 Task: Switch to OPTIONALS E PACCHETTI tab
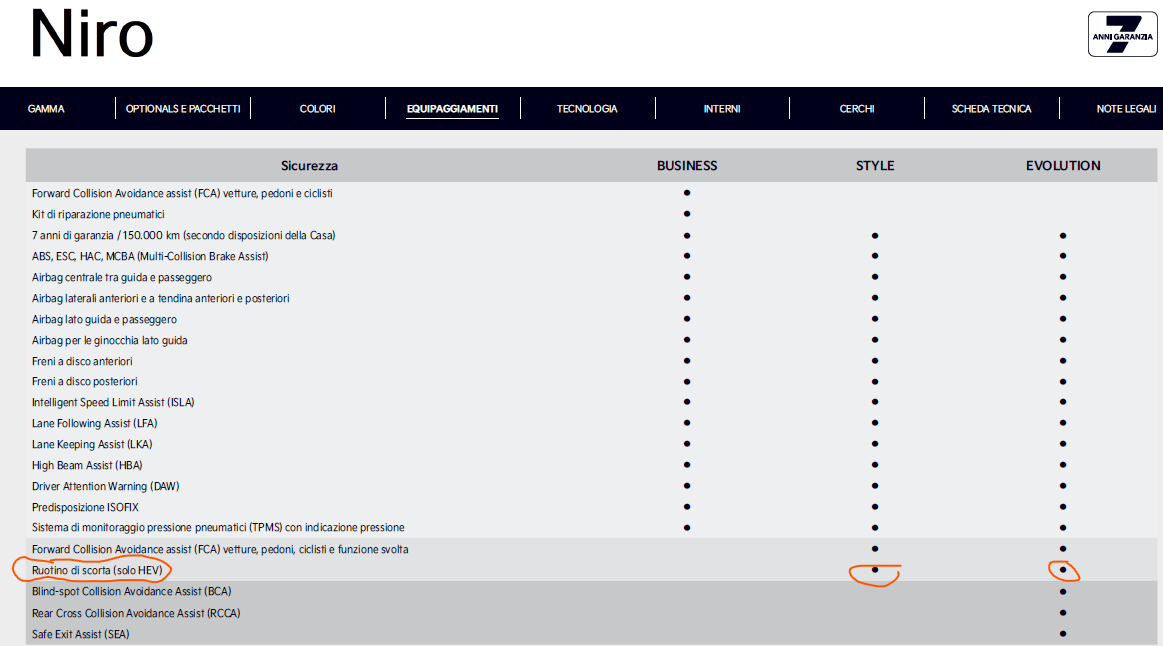pos(183,109)
